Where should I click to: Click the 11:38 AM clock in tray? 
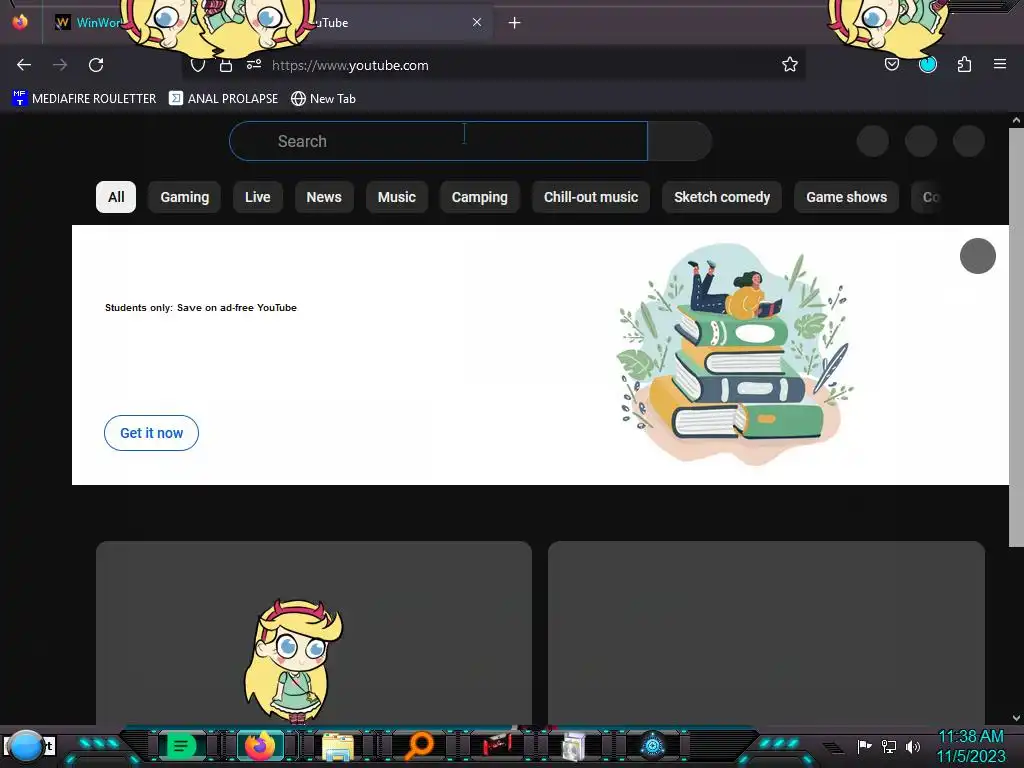click(x=971, y=737)
